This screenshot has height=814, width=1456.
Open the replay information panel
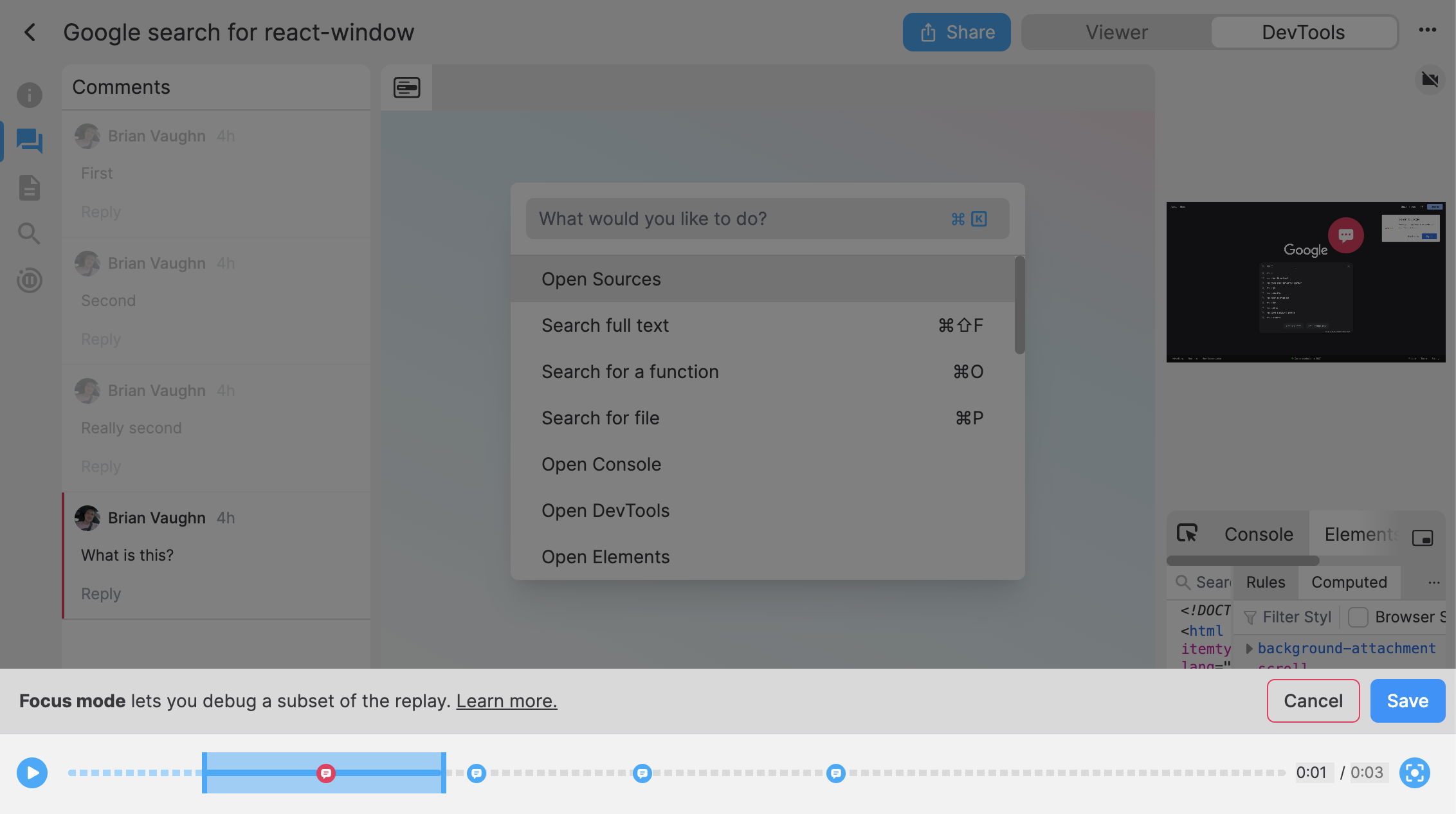tap(29, 95)
